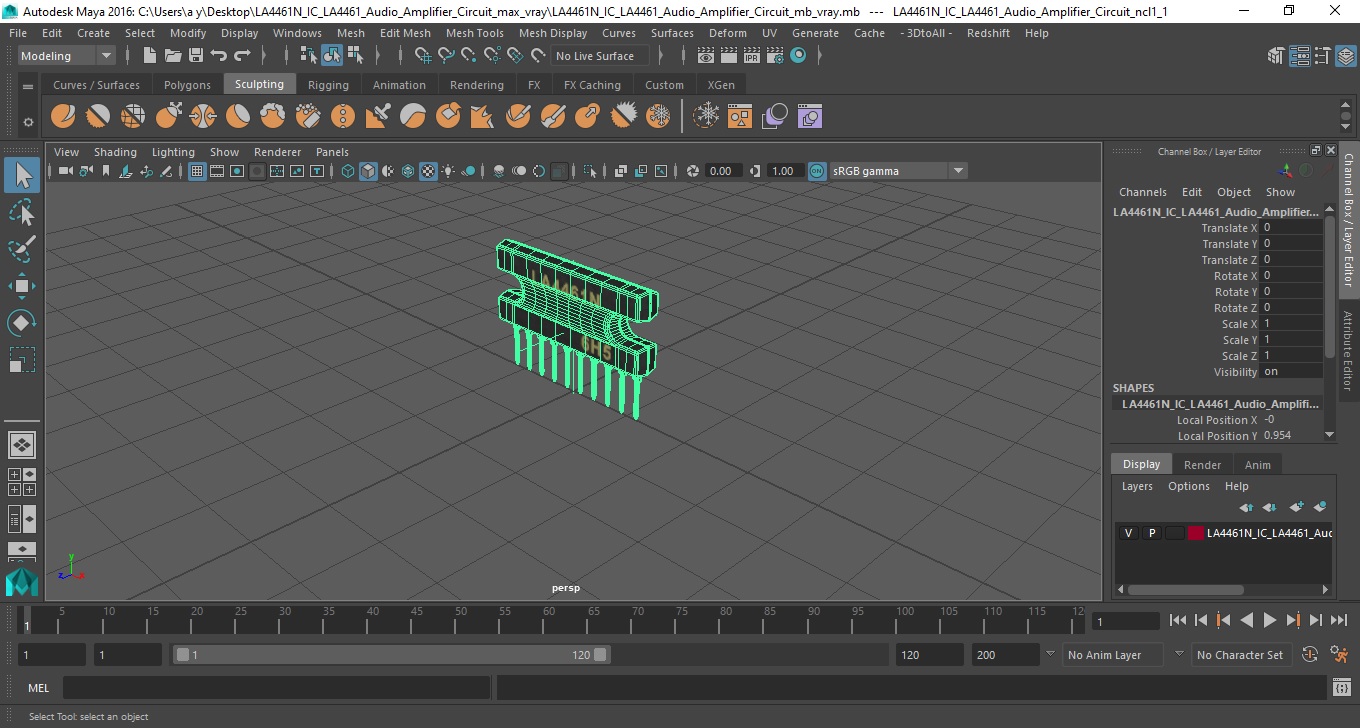1360x728 pixels.
Task: Play the animation forward
Action: point(1269,620)
